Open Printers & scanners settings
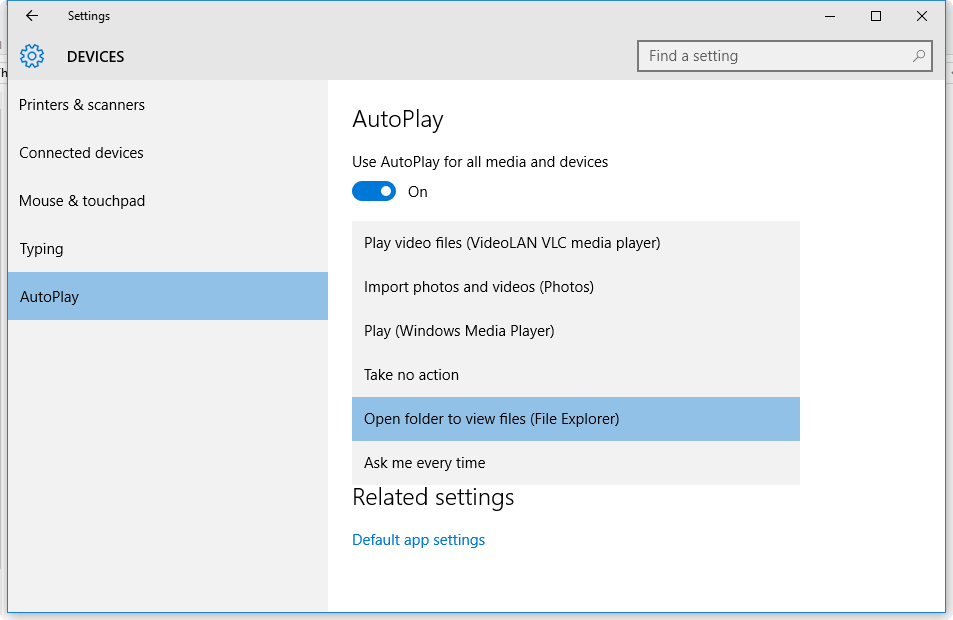The height and width of the screenshot is (620, 953). [x=82, y=105]
